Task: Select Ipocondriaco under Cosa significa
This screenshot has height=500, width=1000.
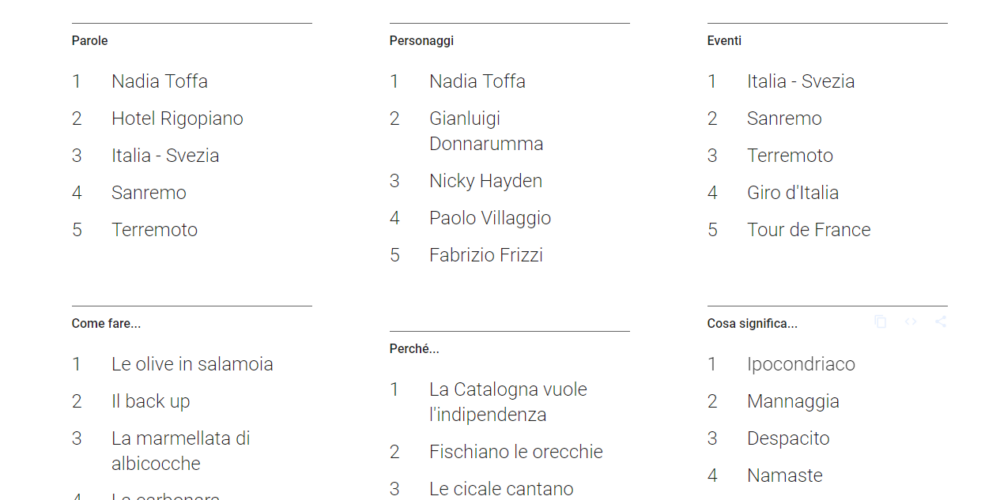Action: click(x=801, y=365)
